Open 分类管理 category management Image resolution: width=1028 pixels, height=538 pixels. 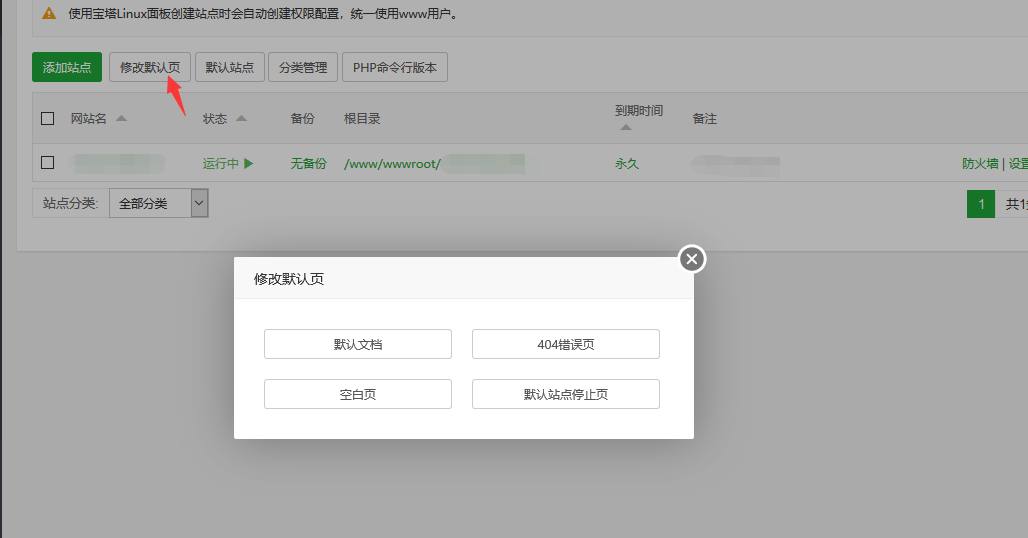(x=303, y=67)
